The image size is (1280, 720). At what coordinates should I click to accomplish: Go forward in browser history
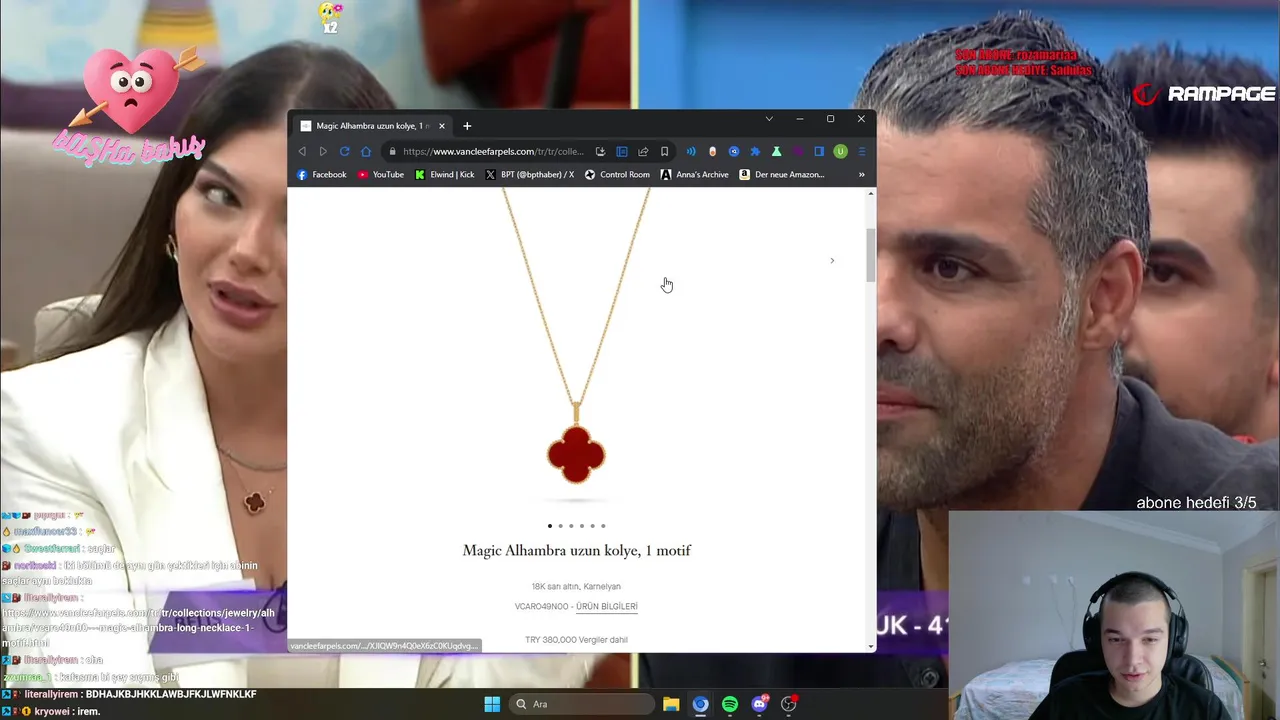coord(323,151)
